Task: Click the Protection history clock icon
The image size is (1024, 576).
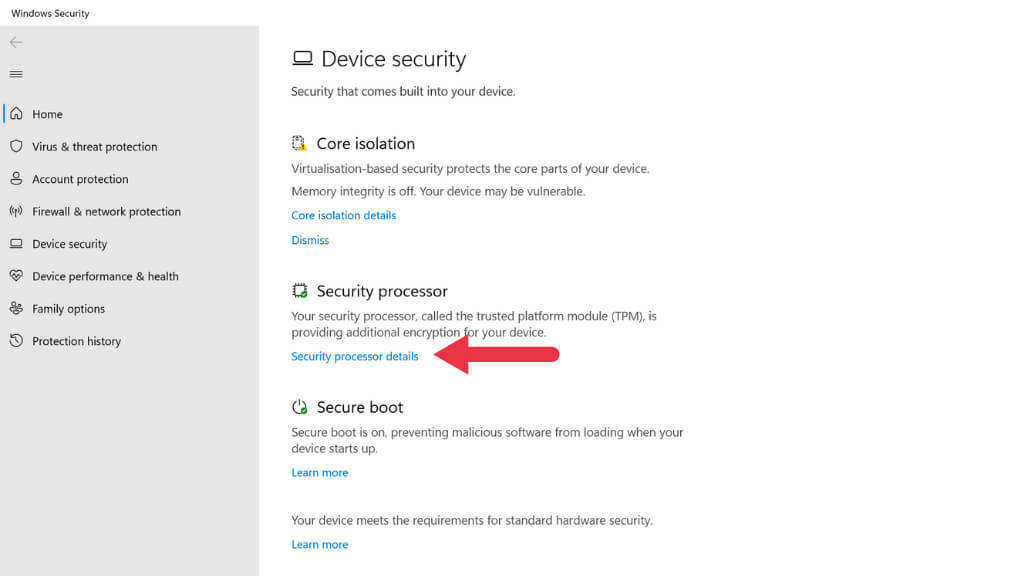Action: [x=16, y=341]
